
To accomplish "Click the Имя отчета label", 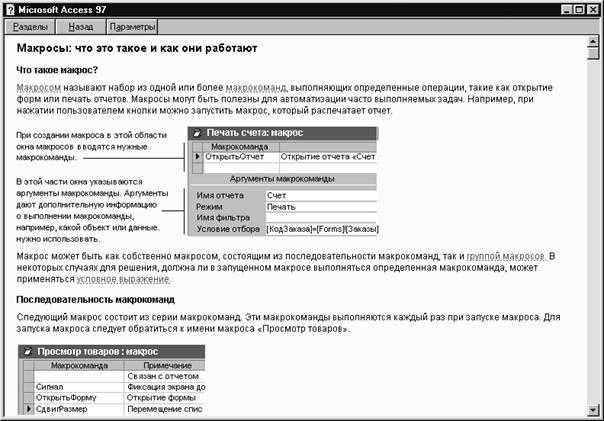I will point(220,196).
